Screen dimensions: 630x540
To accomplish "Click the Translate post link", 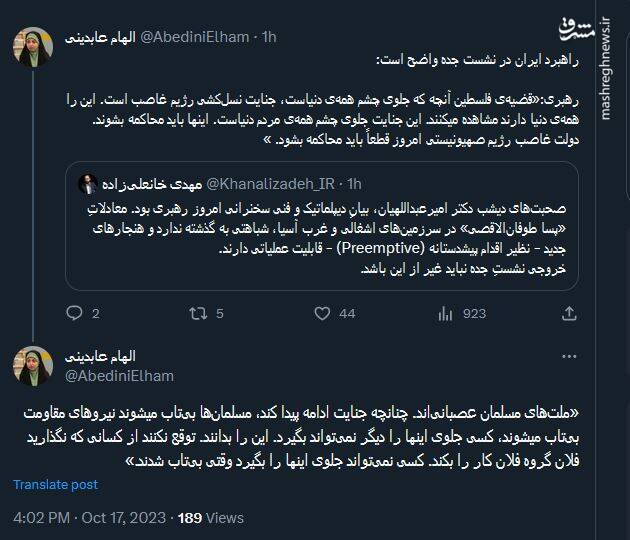I will point(55,485).
